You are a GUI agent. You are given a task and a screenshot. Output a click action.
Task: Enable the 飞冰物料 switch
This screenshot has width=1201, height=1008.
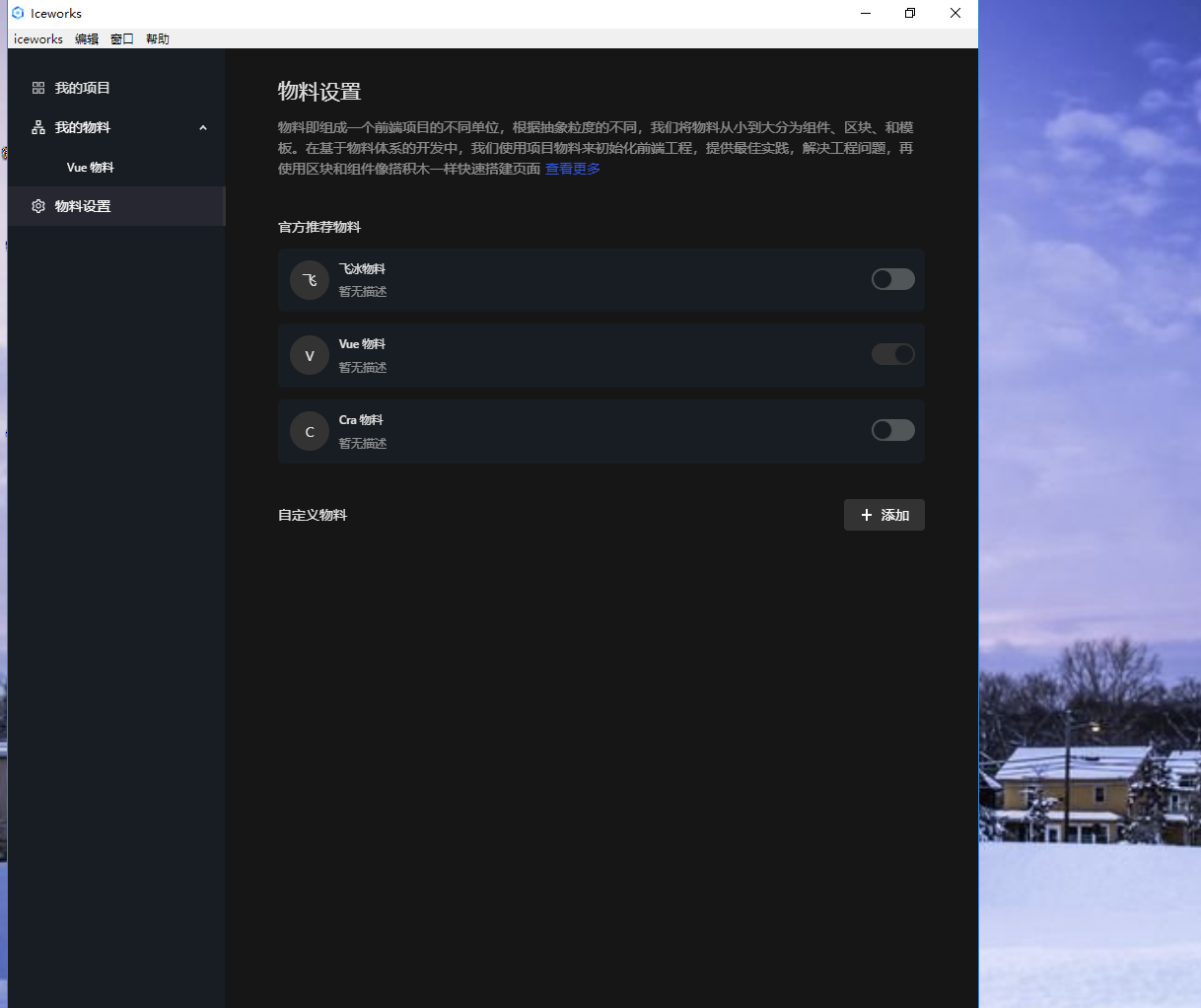click(892, 279)
